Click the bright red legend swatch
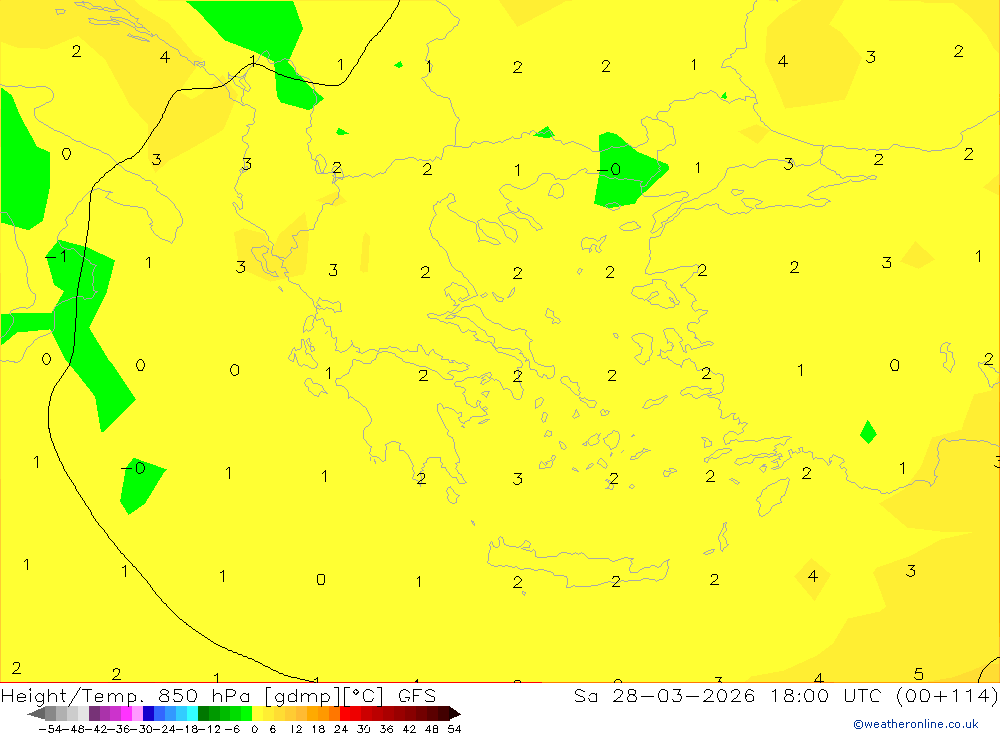 345,714
